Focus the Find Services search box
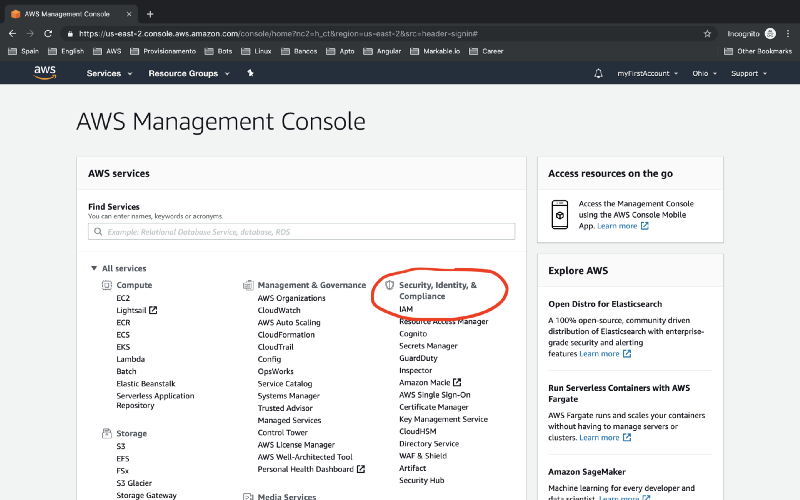Viewport: 800px width, 500px height. [302, 232]
